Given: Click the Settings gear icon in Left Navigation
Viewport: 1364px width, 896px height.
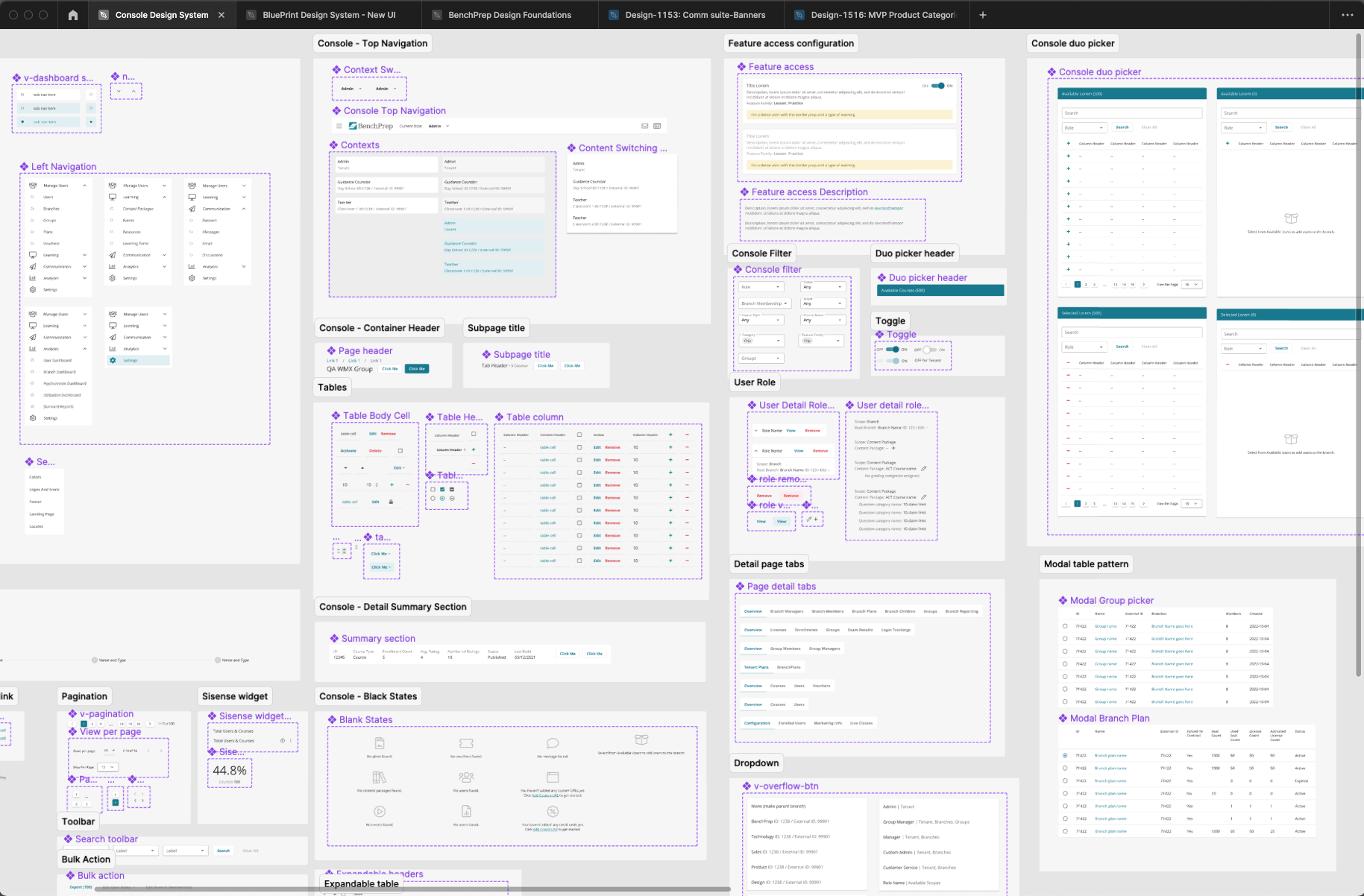Looking at the screenshot, I should pos(33,290).
